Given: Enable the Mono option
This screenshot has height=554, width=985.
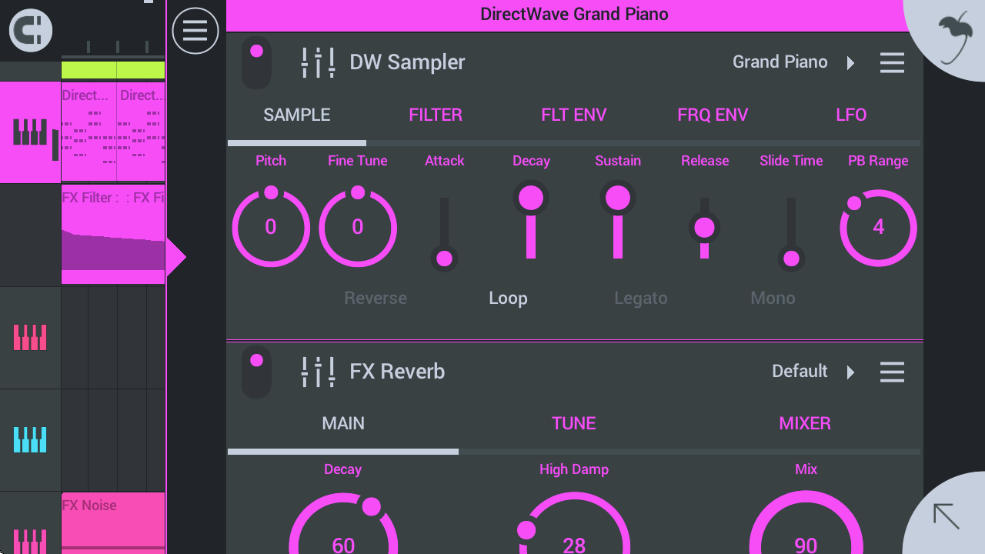Looking at the screenshot, I should point(773,298).
